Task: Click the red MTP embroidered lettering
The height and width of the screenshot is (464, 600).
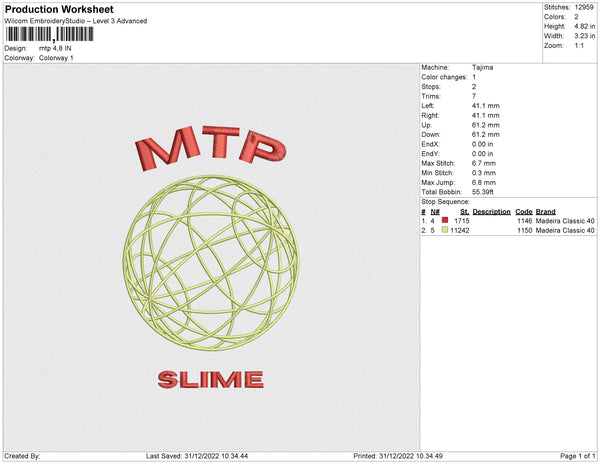Action: tap(211, 148)
